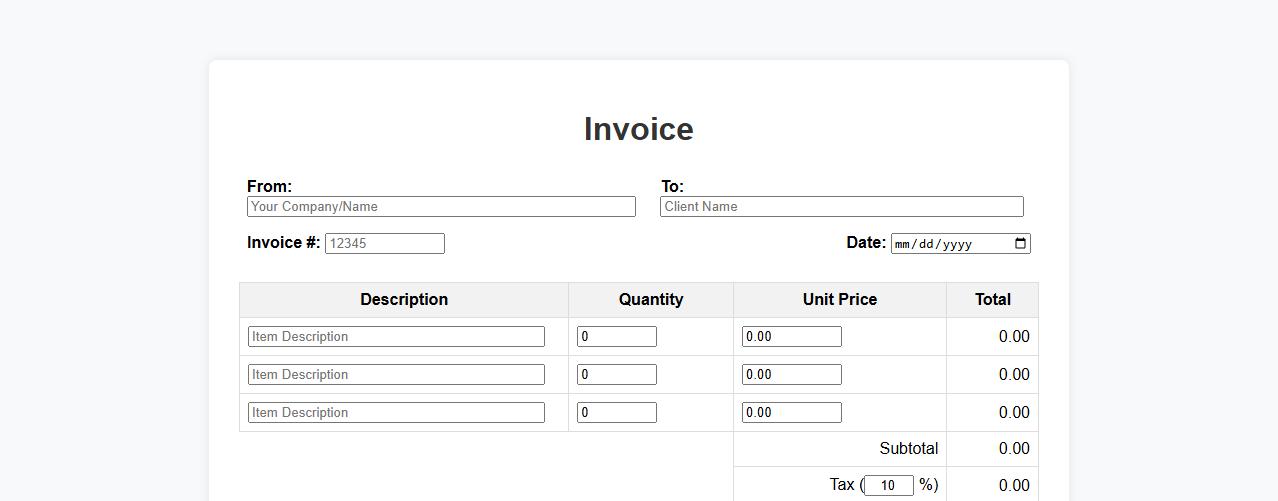
Task: Click the Tax percentage field
Action: tap(889, 485)
